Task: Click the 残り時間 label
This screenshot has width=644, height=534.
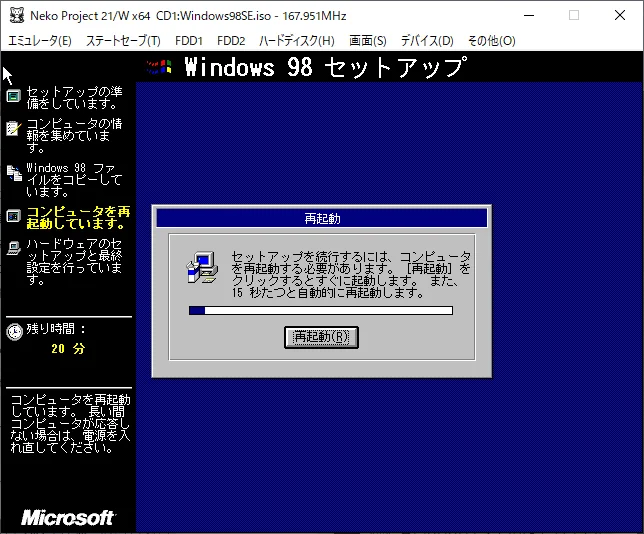Action: click(56, 329)
